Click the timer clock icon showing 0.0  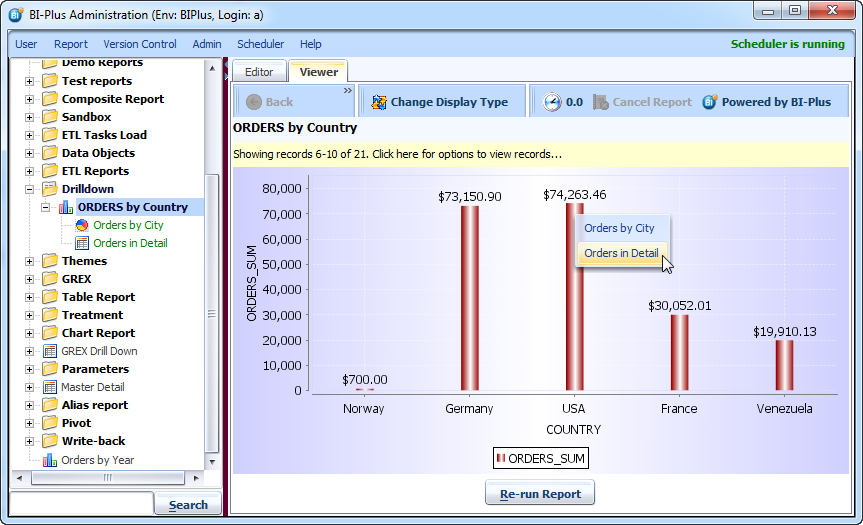[552, 102]
